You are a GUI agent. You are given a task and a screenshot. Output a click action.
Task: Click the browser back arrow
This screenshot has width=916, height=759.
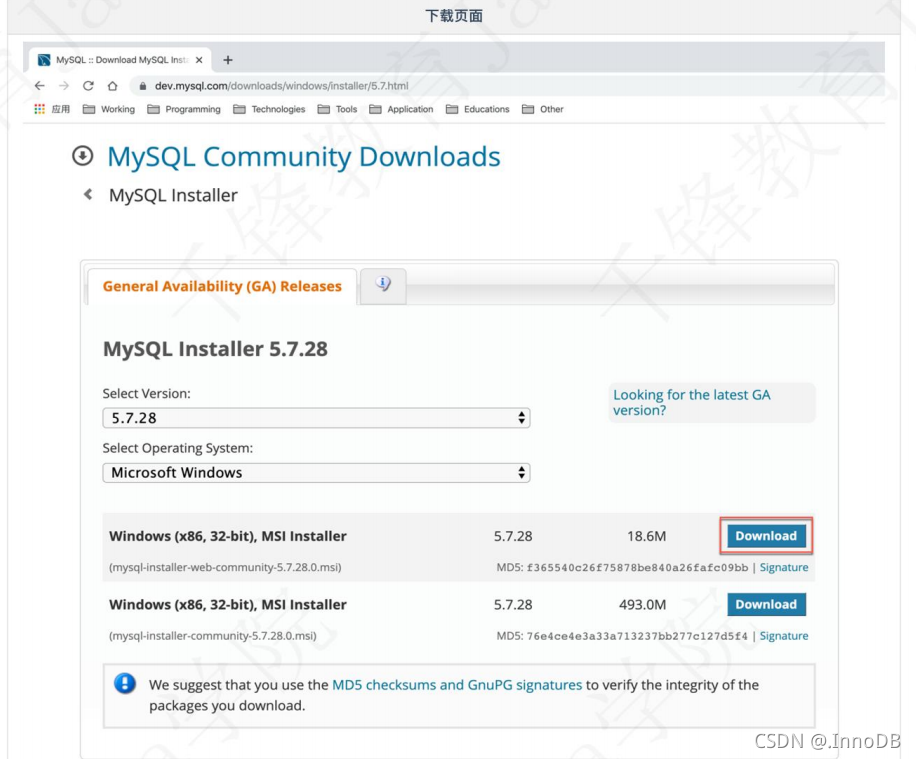pyautogui.click(x=39, y=86)
